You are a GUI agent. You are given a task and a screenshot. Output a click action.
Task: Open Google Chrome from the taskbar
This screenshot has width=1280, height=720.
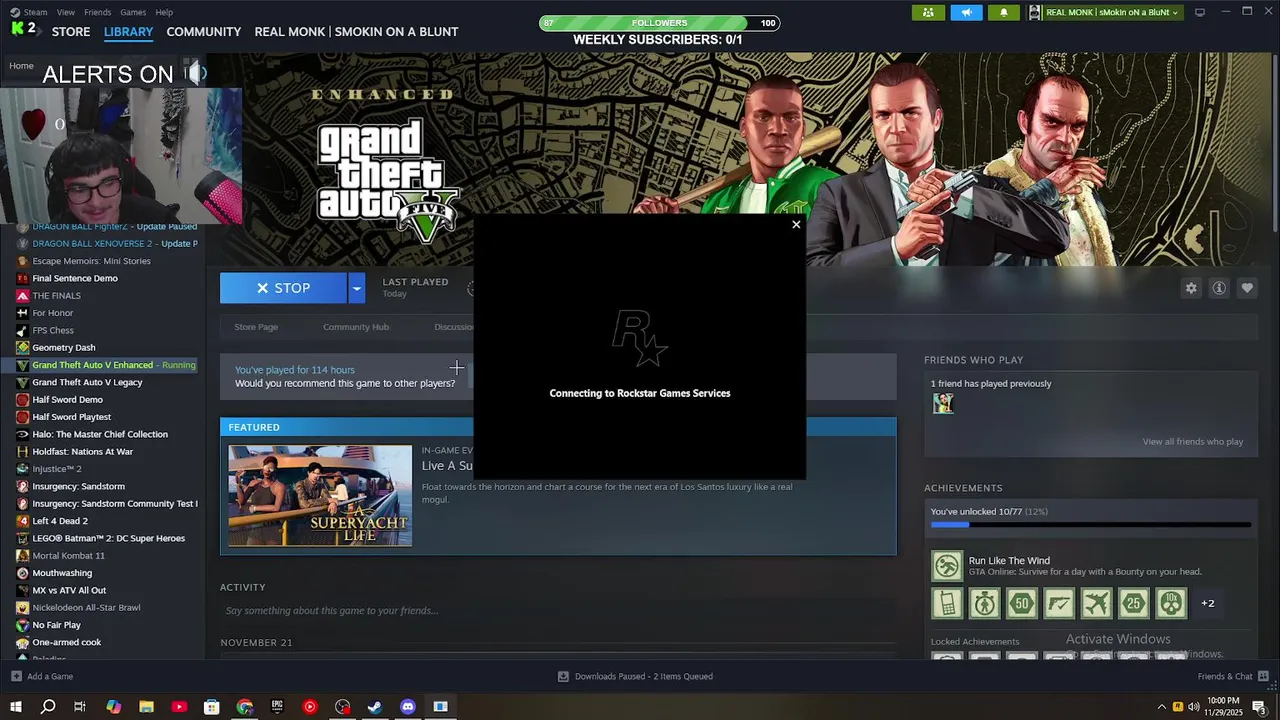(x=245, y=707)
